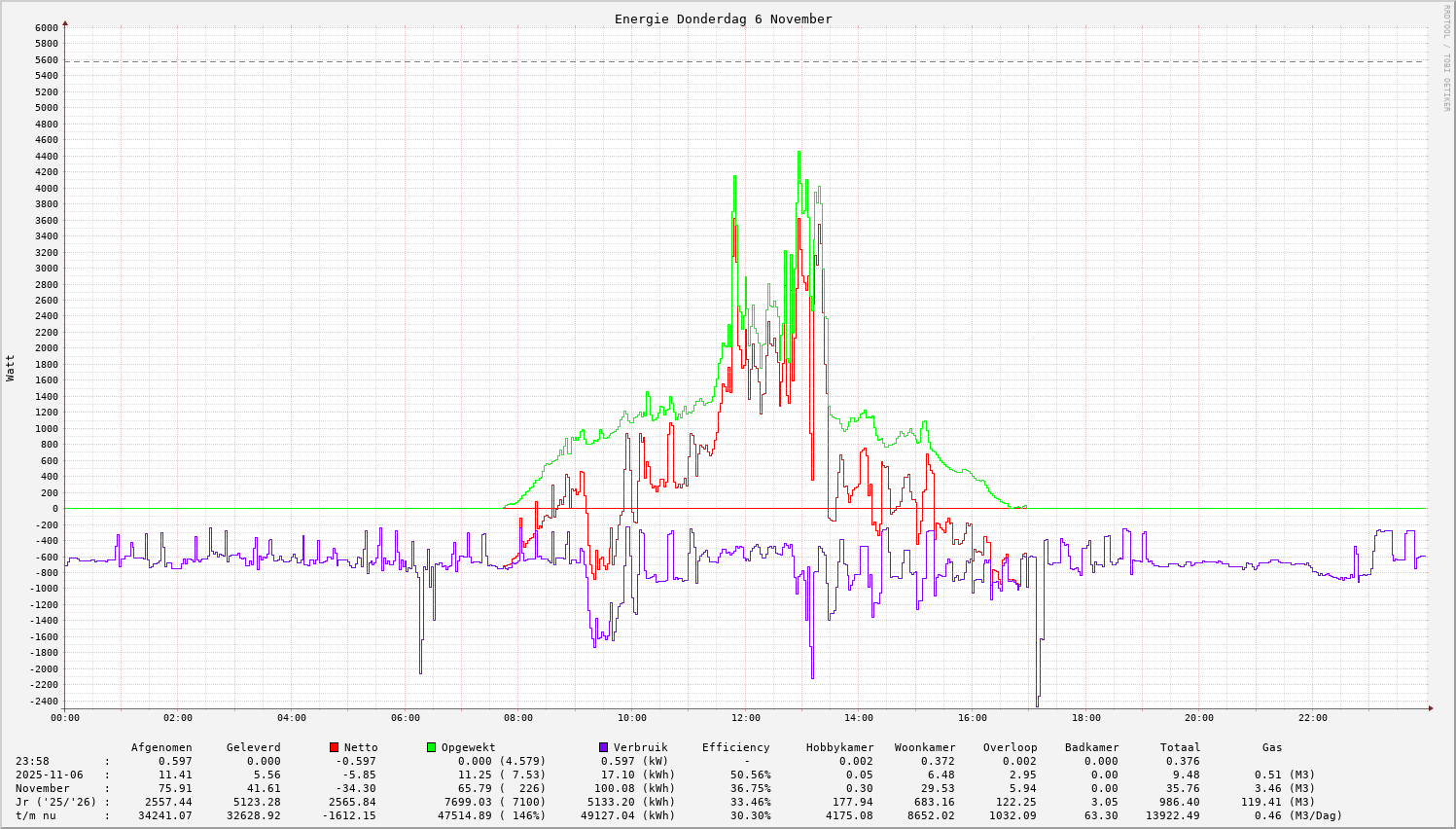Click the green Opgewekt legend swatch

click(432, 747)
